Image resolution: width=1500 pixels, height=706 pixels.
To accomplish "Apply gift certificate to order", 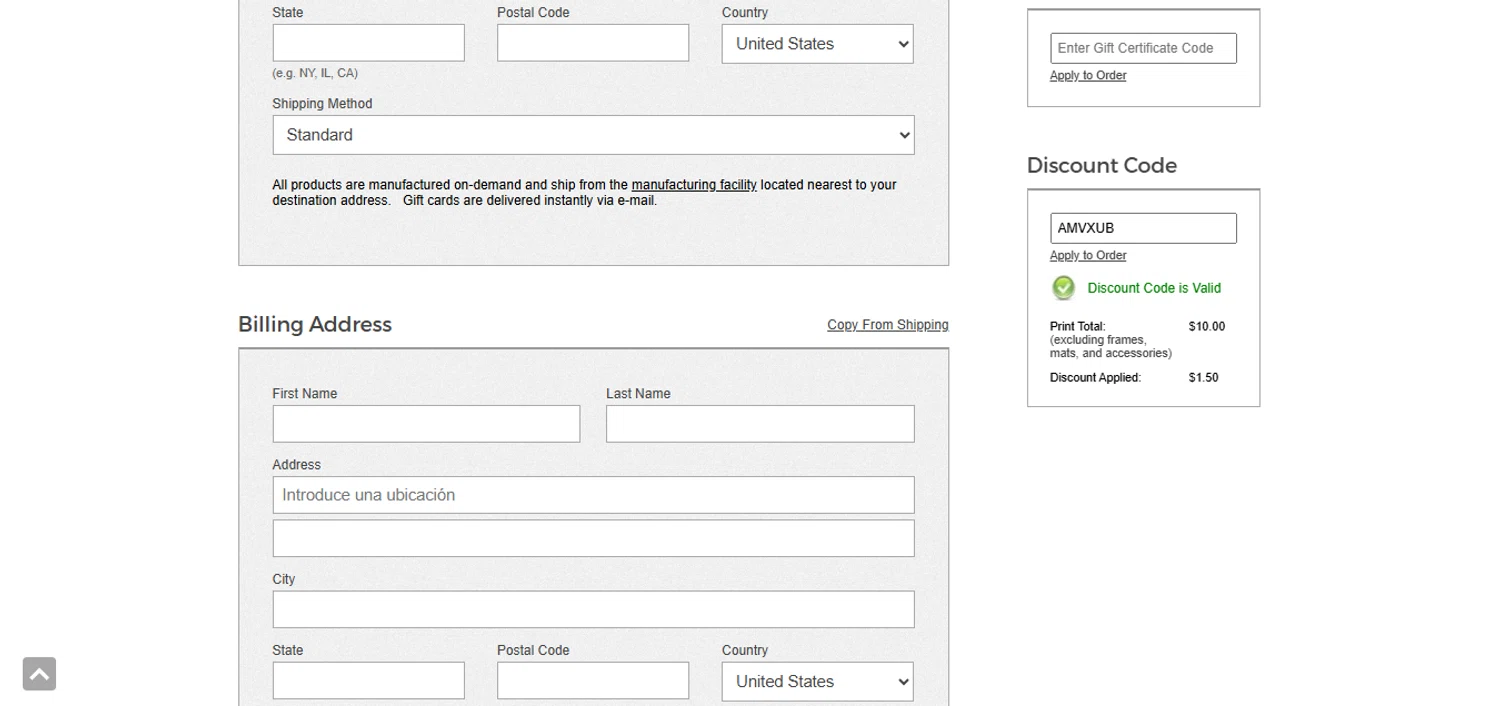I will point(1088,76).
